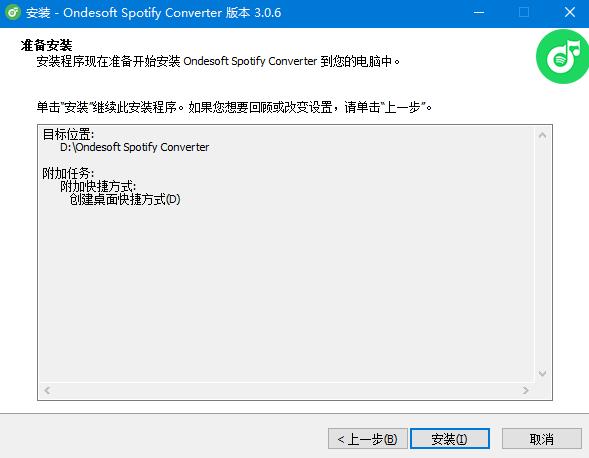The image size is (589, 458).
Task: Click the window title text in title bar
Action: pyautogui.click(x=153, y=12)
